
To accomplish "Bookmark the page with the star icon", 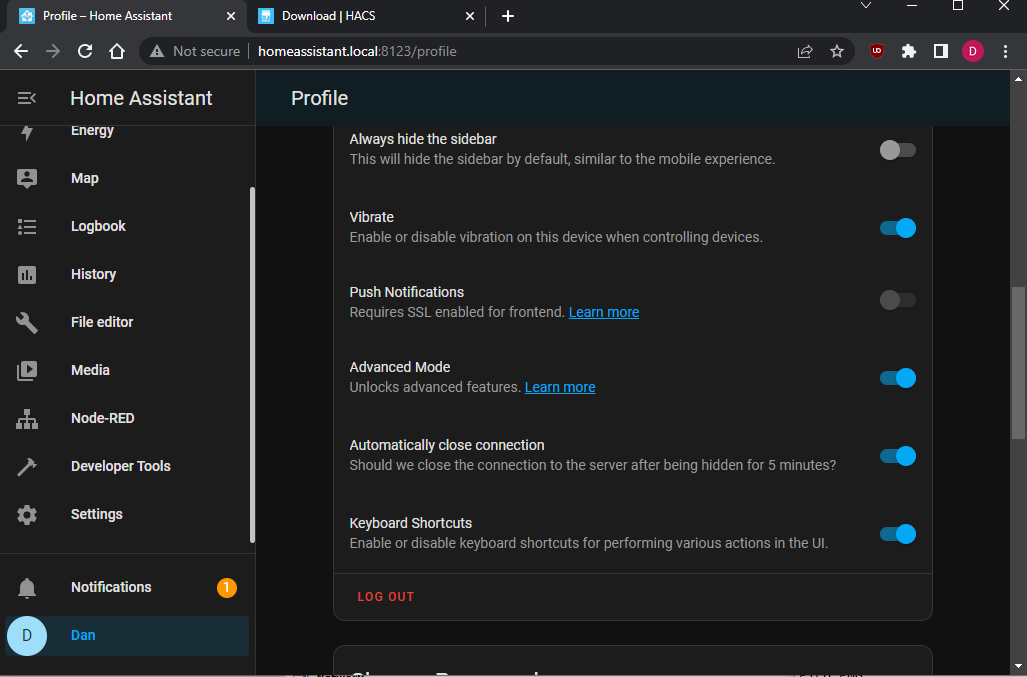I will [x=836, y=51].
